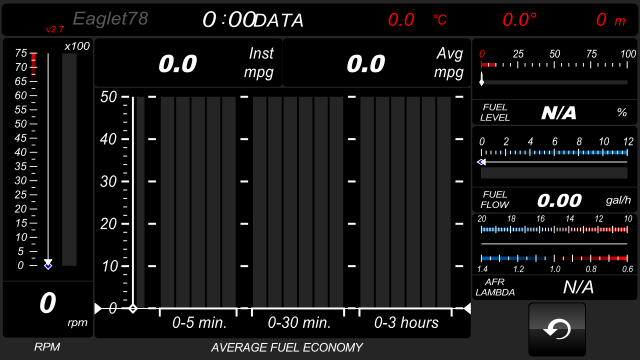Image resolution: width=640 pixels, height=360 pixels.
Task: Click the fuel flow blue scale bar
Action: coord(554,153)
